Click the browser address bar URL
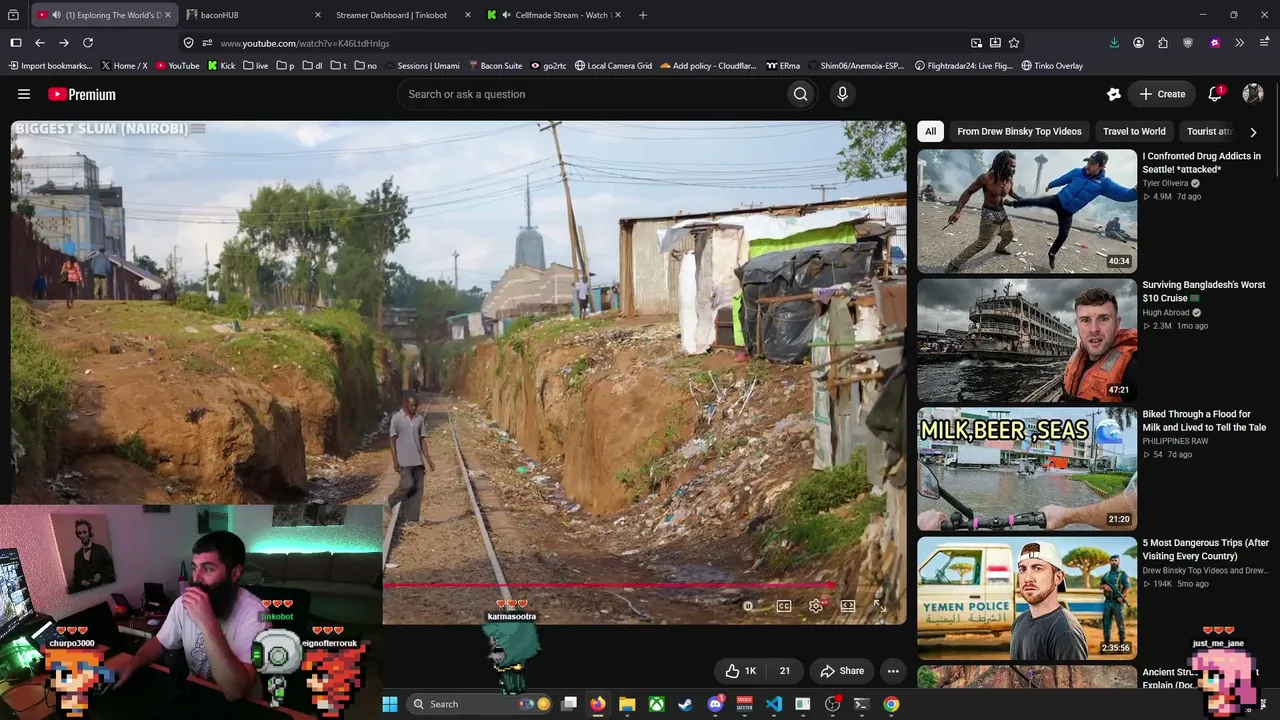This screenshot has width=1280, height=720. click(x=304, y=43)
